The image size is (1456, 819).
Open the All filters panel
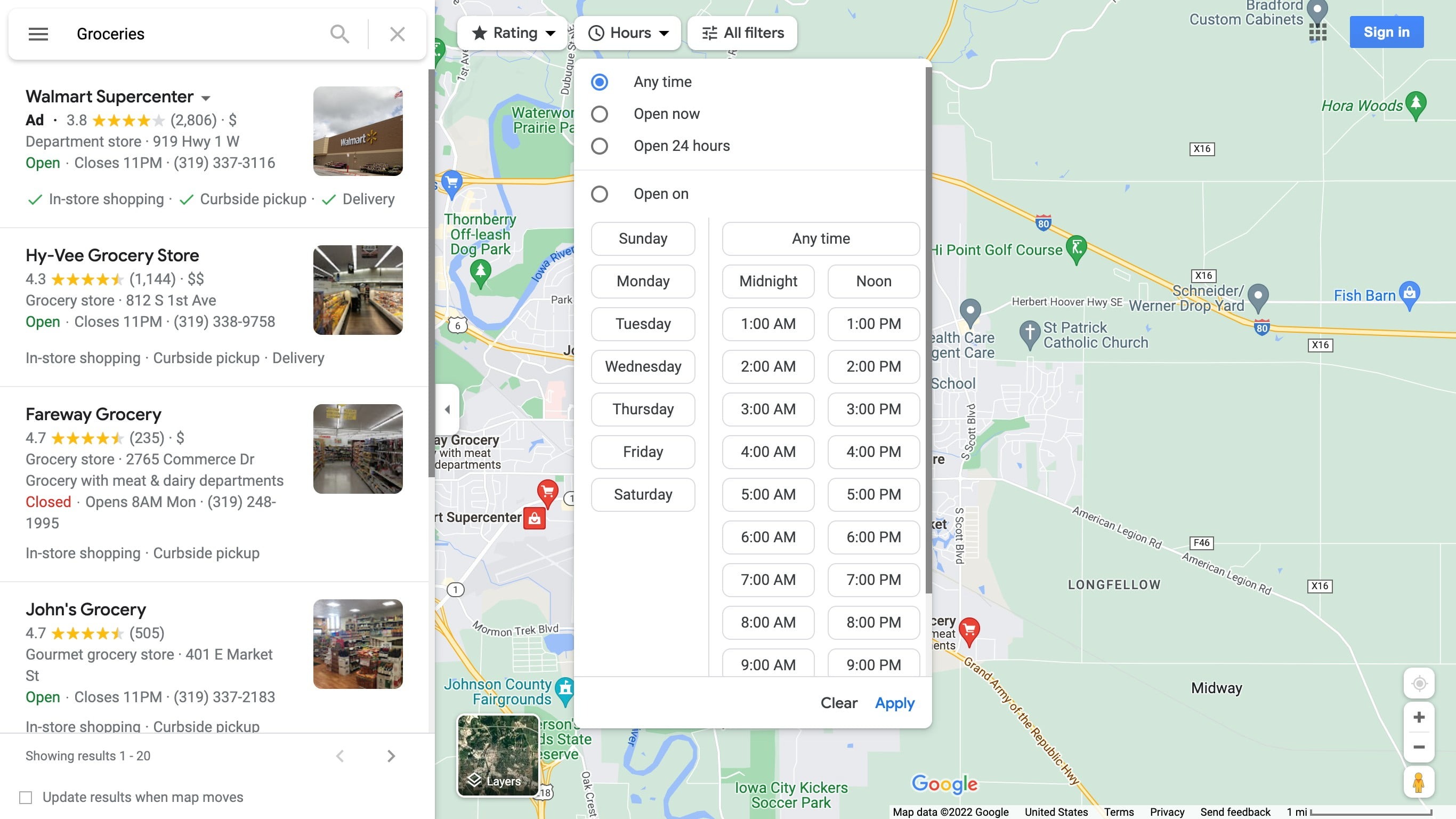point(742,33)
